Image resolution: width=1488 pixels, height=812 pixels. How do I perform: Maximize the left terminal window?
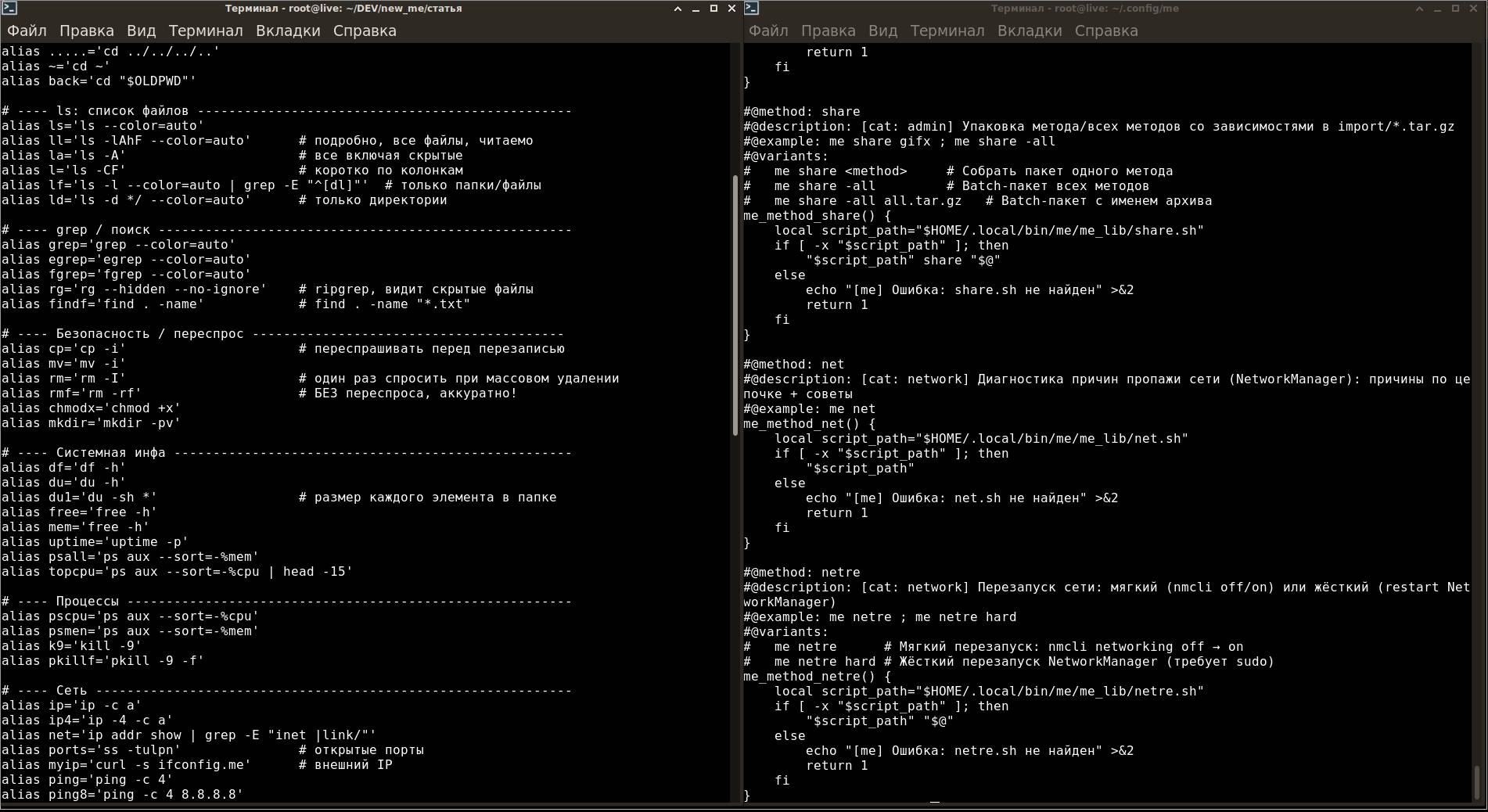click(x=713, y=9)
